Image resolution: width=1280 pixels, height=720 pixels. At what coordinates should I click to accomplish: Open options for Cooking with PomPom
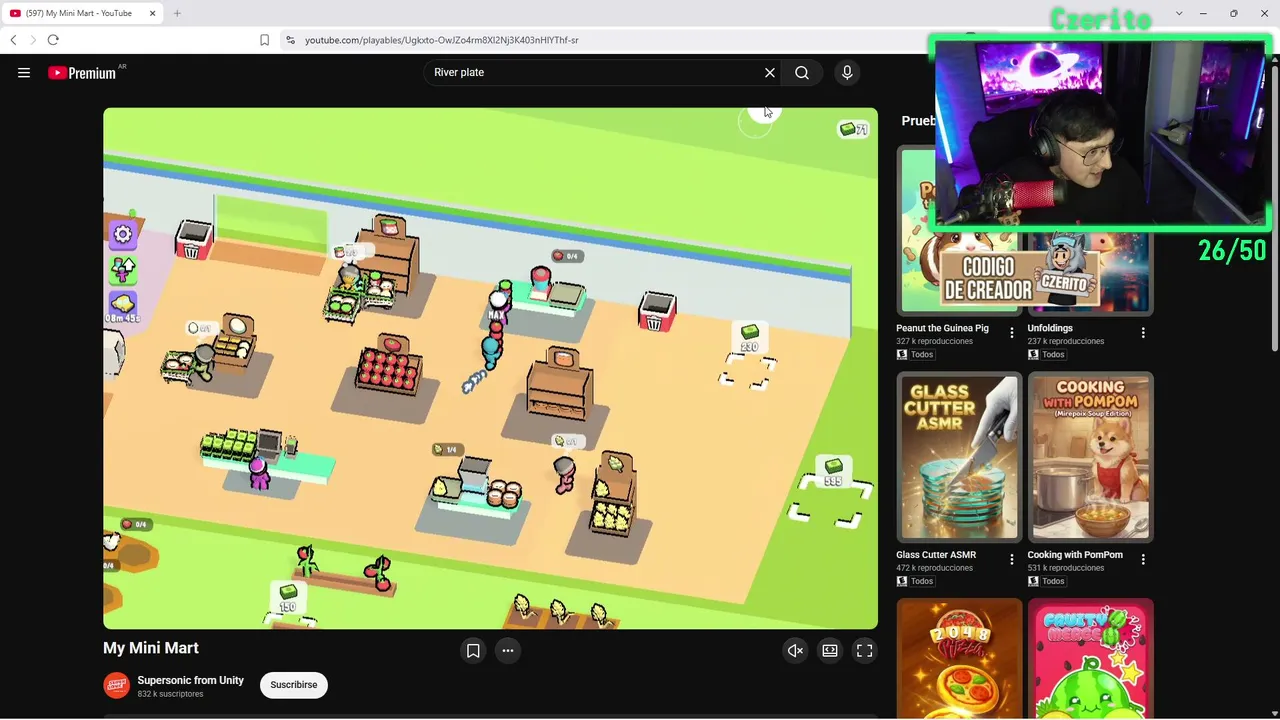1143,560
